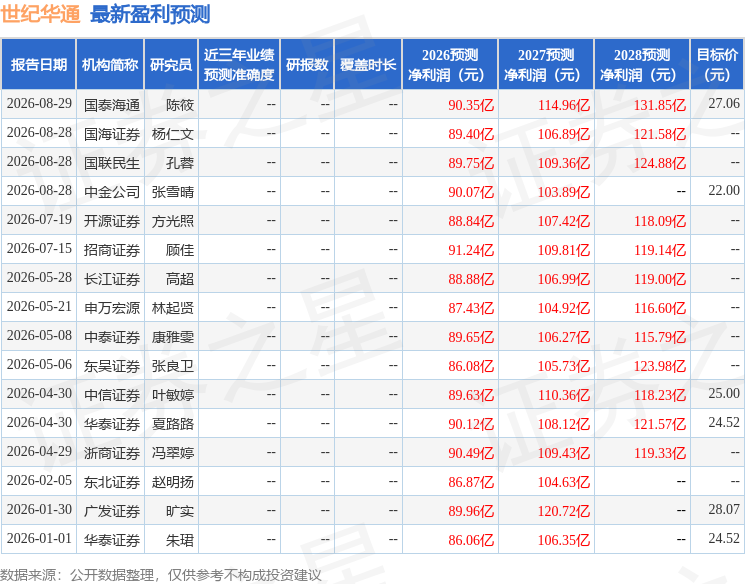
Task: Click analyst 叶敏婷's name
Action: click(x=172, y=395)
